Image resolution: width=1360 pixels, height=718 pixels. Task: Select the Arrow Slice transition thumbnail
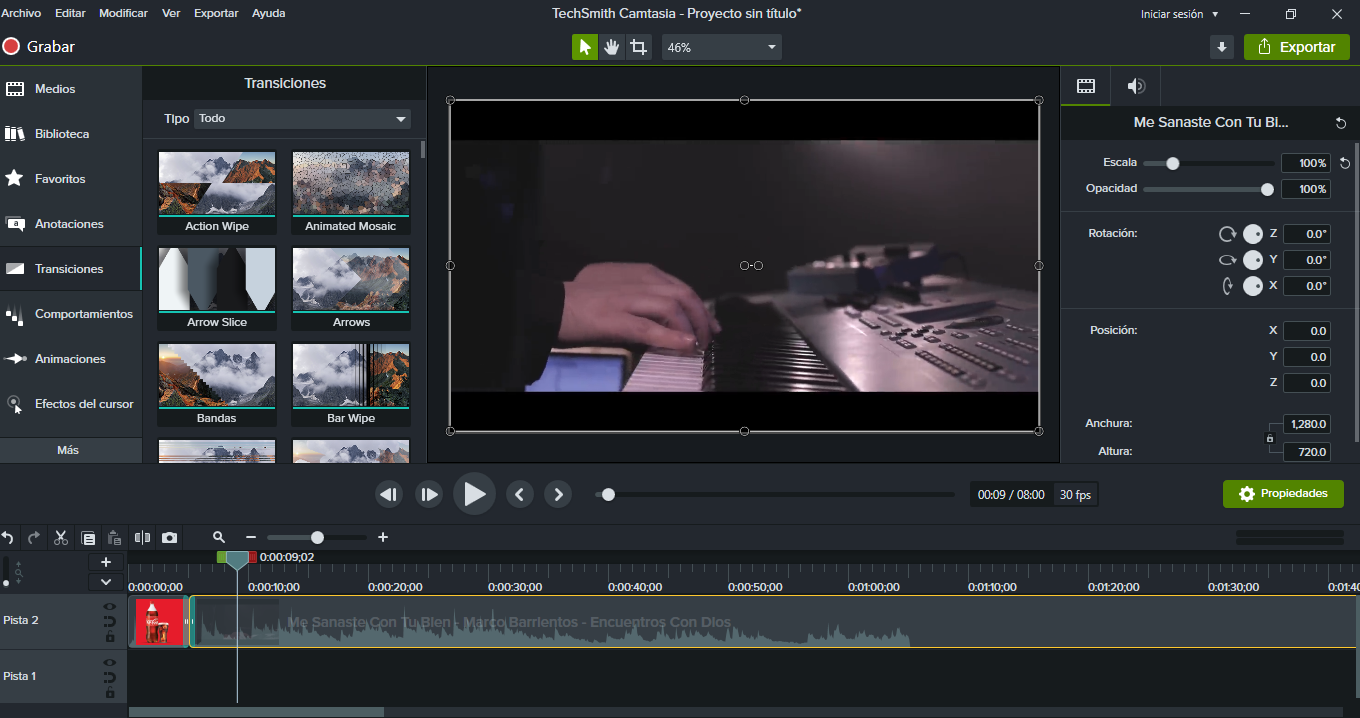coord(217,289)
